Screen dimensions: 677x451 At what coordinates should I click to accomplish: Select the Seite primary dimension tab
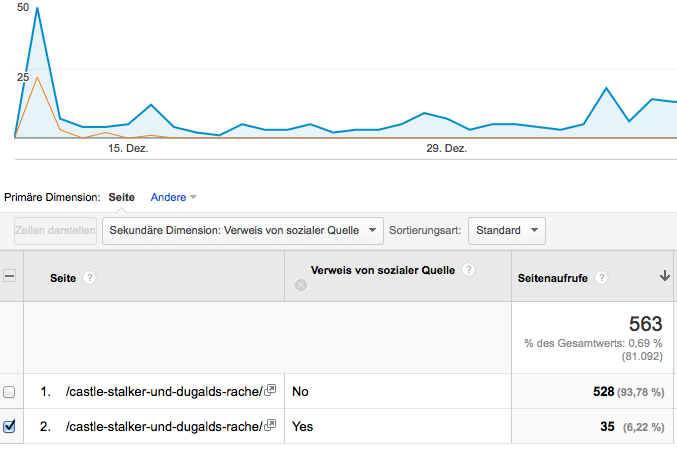click(x=121, y=197)
